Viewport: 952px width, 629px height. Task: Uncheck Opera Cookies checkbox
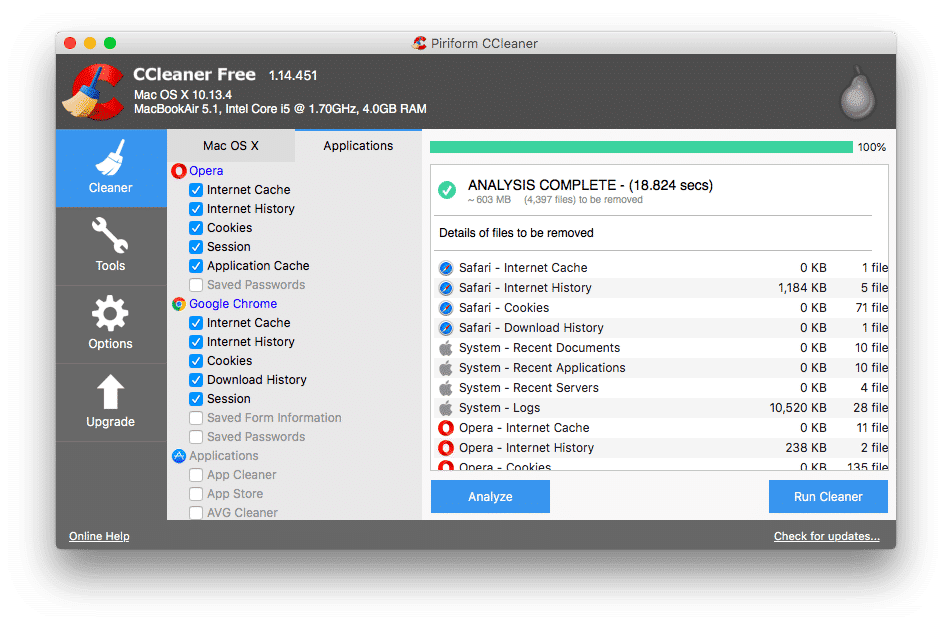click(196, 228)
